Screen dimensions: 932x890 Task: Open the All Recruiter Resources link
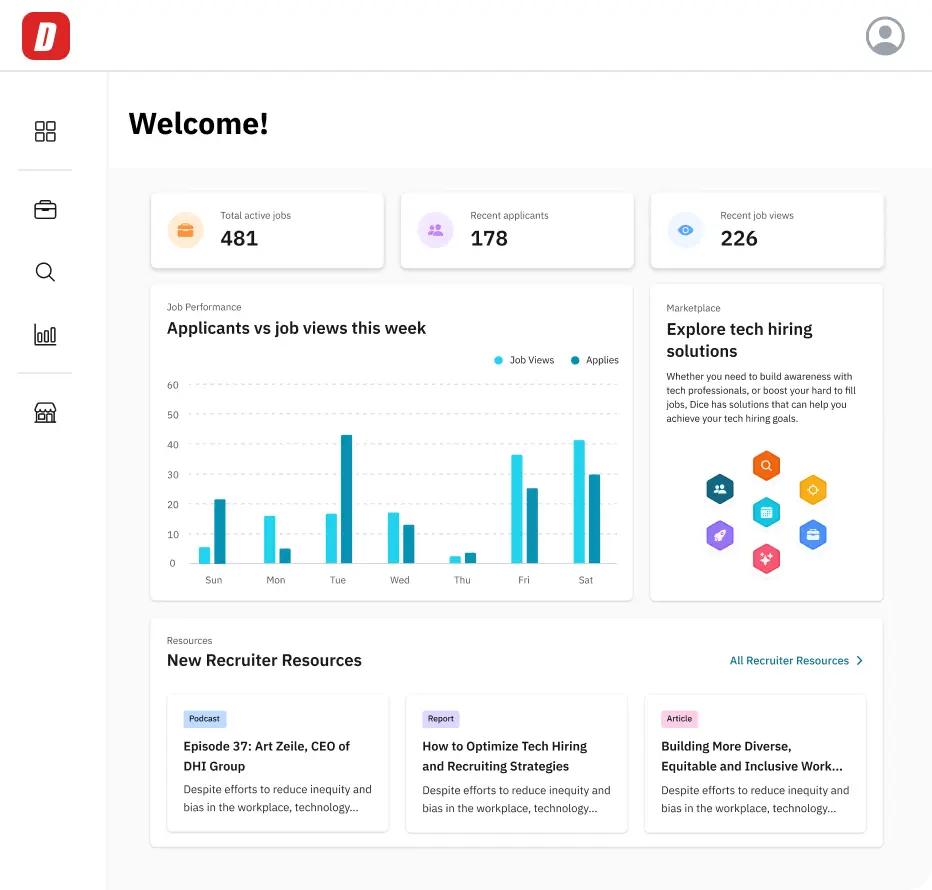789,661
